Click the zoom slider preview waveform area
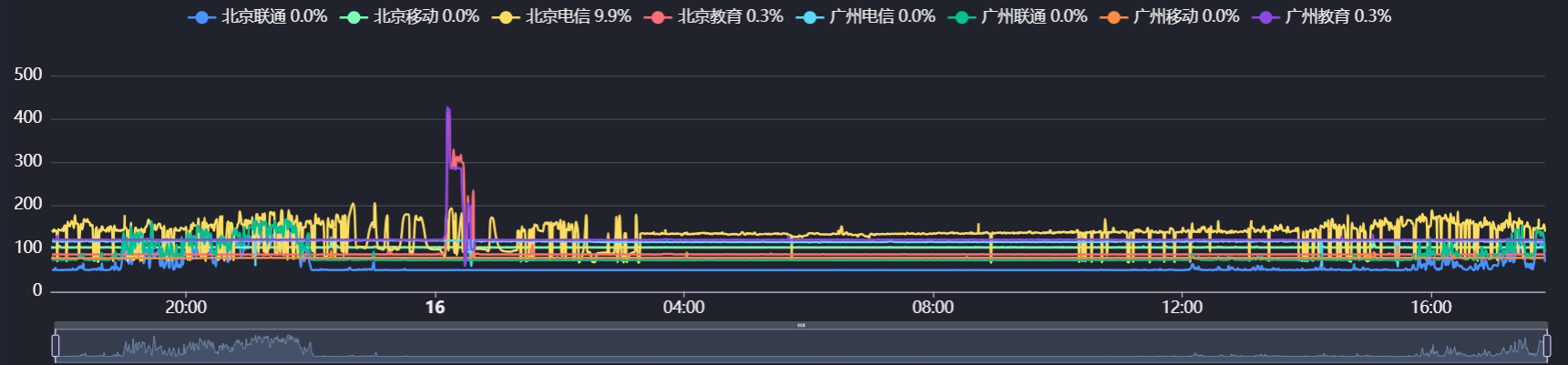The width and height of the screenshot is (1568, 365). point(801,346)
